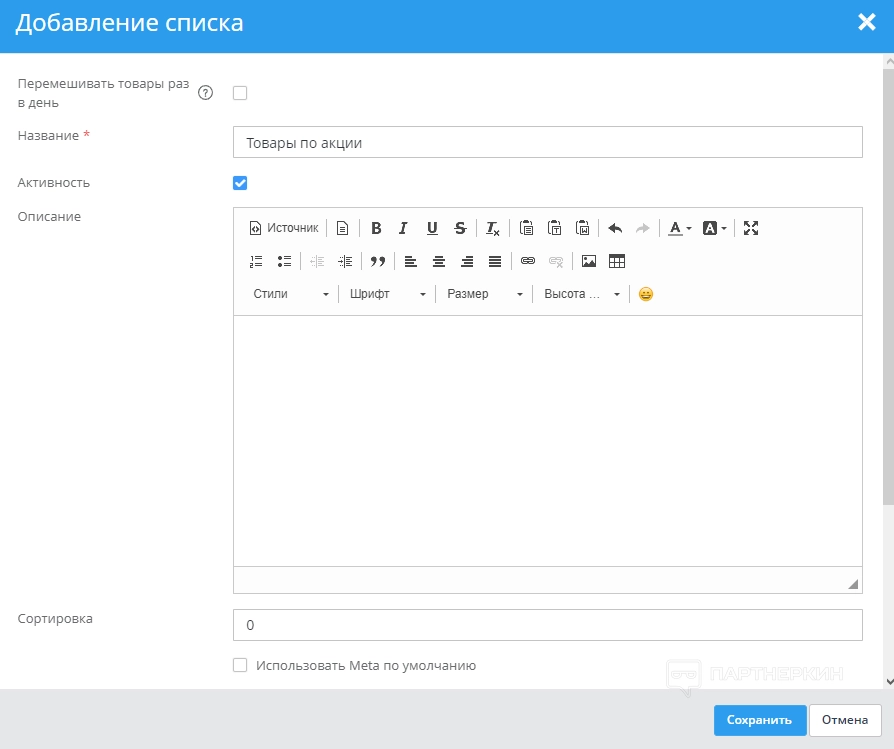Uncheck the 'Активность' checkbox

[x=240, y=183]
